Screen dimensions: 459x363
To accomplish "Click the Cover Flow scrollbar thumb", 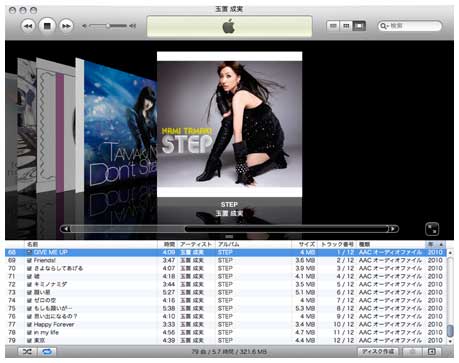I will pos(287,229).
